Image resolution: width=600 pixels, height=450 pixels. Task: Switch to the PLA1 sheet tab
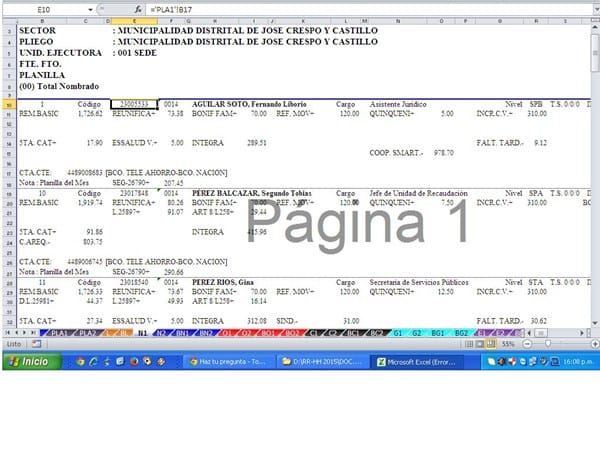(x=58, y=333)
